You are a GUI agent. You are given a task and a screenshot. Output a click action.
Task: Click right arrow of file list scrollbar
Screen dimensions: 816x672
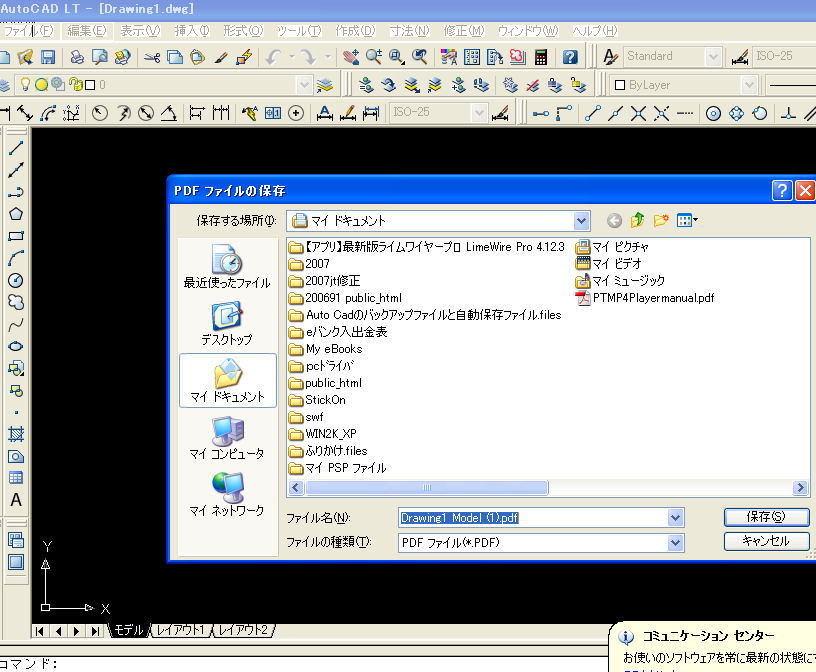[800, 488]
